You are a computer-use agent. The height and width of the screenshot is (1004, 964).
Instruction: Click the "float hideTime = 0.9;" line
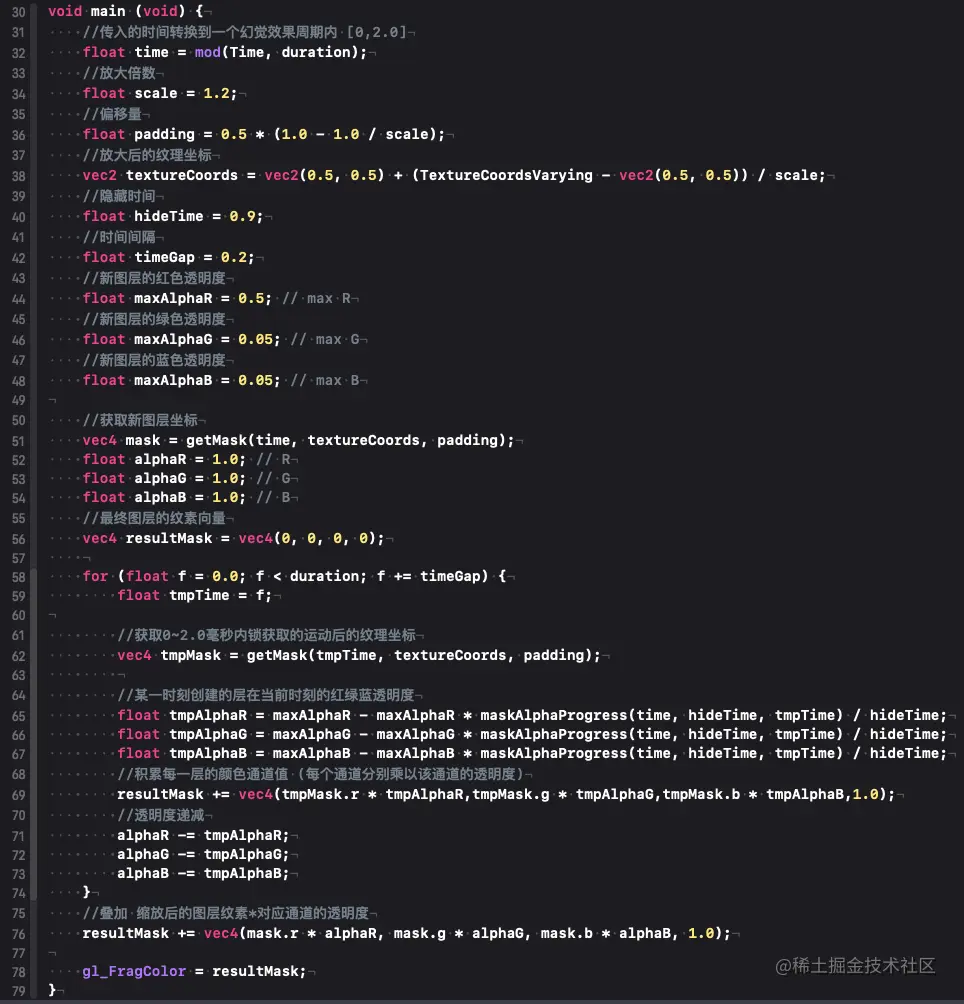pos(173,216)
